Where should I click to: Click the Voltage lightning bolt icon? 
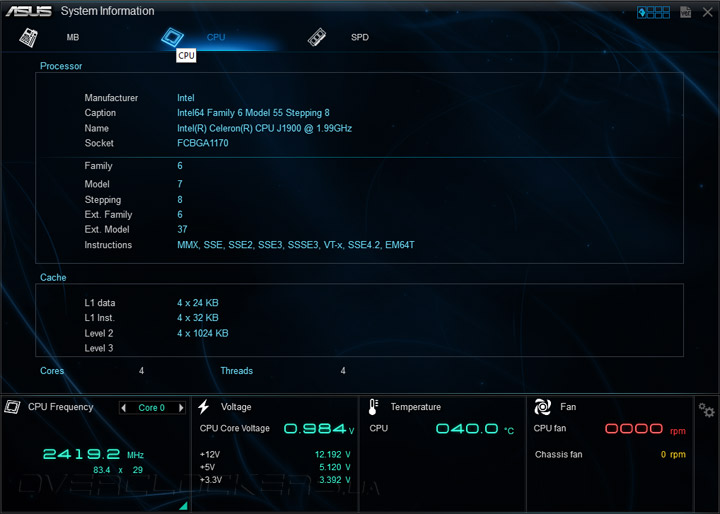[204, 407]
